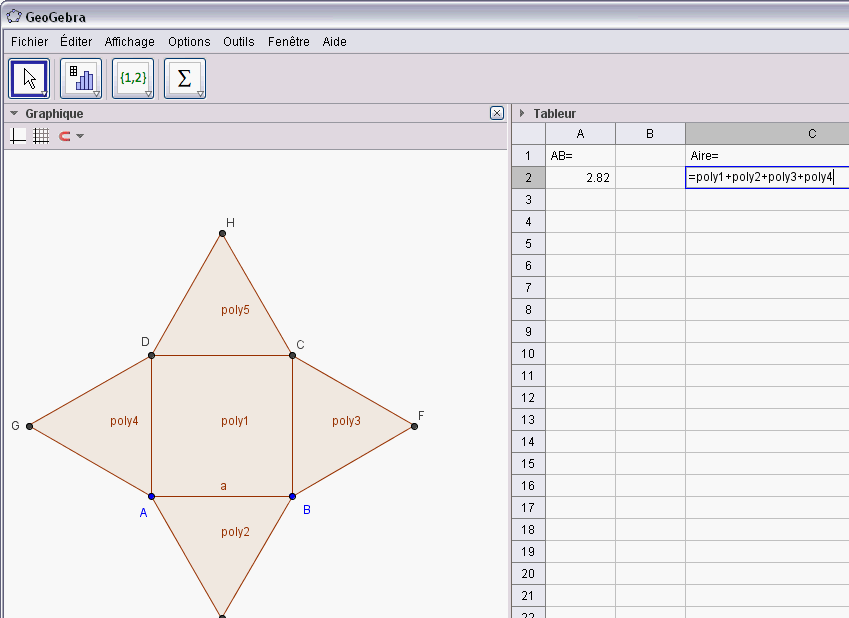Image resolution: width=849 pixels, height=618 pixels.
Task: Open the One Variable Analysis chart tool
Action: [81, 78]
